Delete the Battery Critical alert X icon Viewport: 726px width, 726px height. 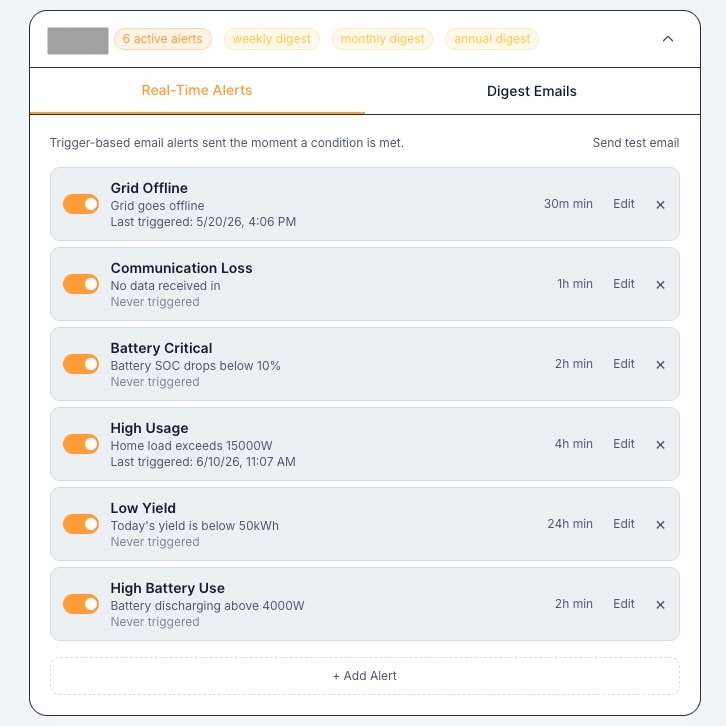(x=660, y=365)
